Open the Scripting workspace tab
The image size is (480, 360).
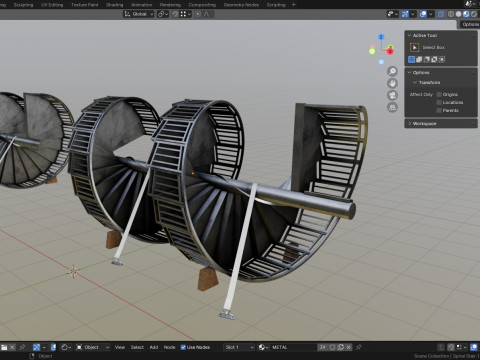(x=276, y=5)
